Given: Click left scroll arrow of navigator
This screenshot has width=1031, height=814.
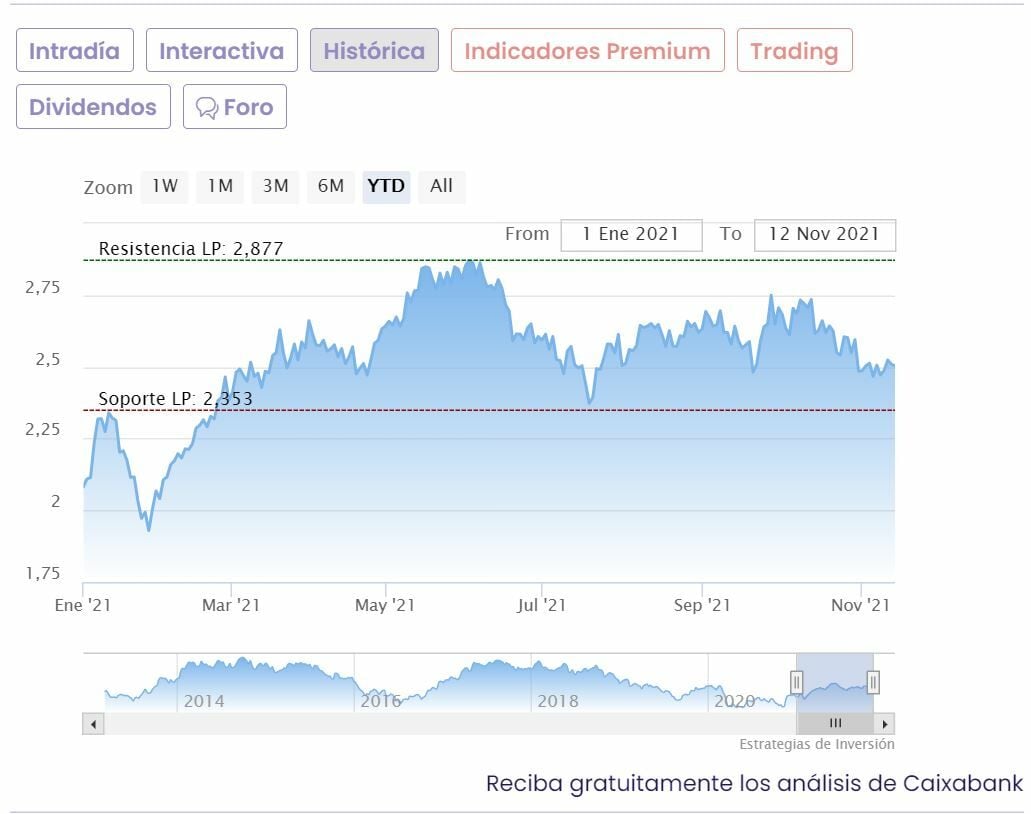Looking at the screenshot, I should (94, 723).
